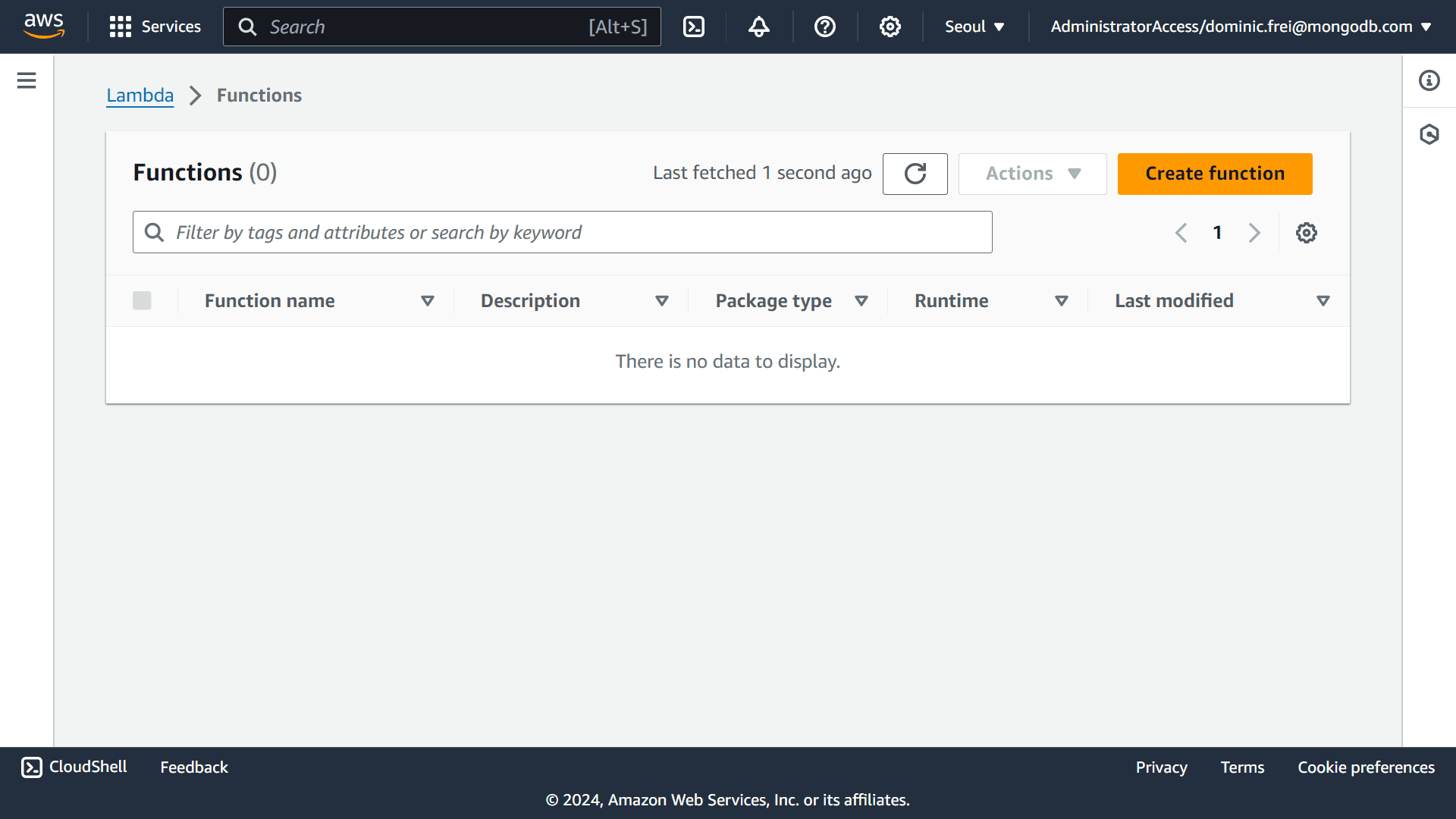
Task: Click the magnifier icon in the filter box
Action: point(154,232)
